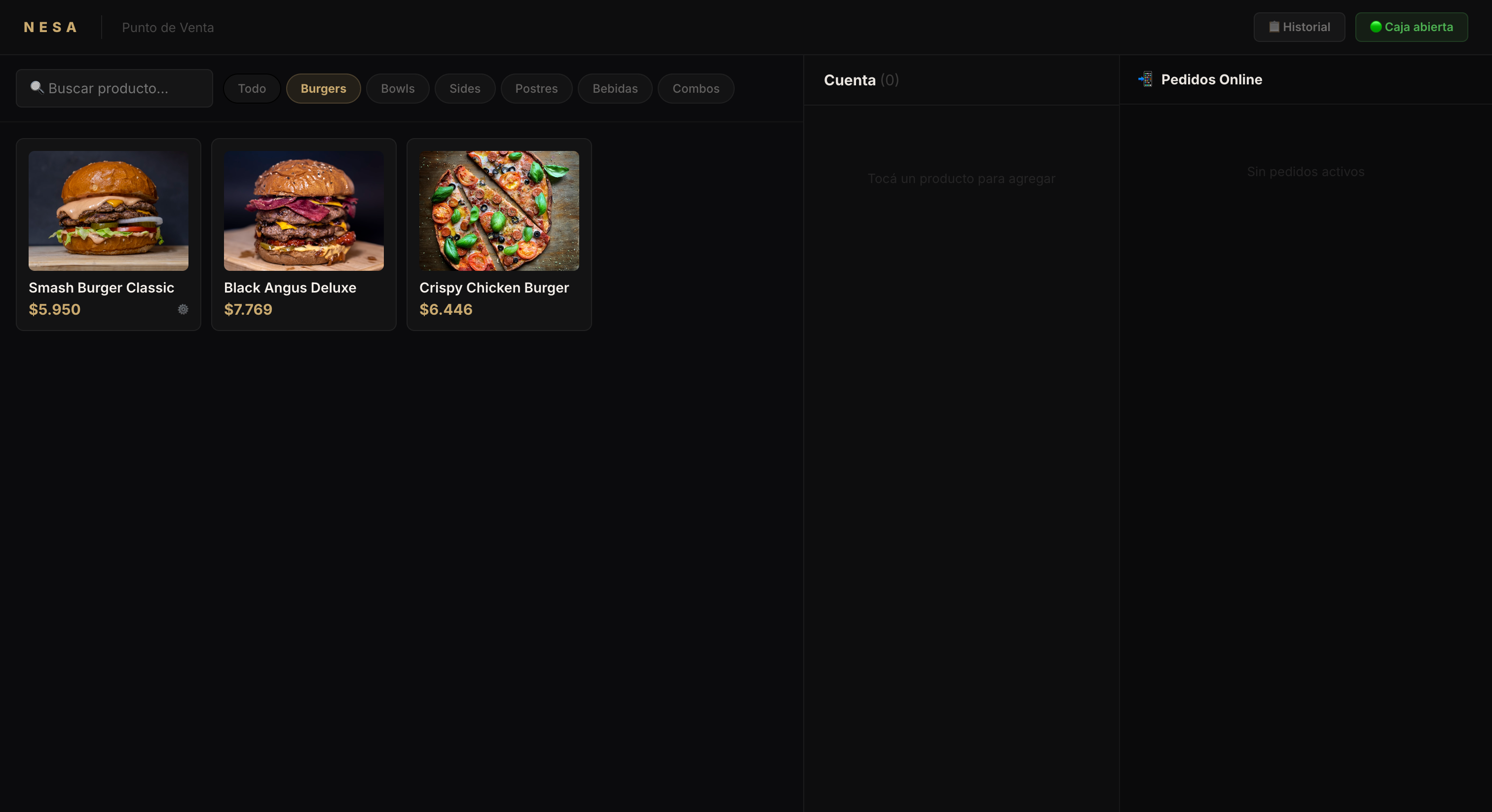Click the gear icon on Smash Burger Classic
This screenshot has width=1492, height=812.
coord(183,309)
